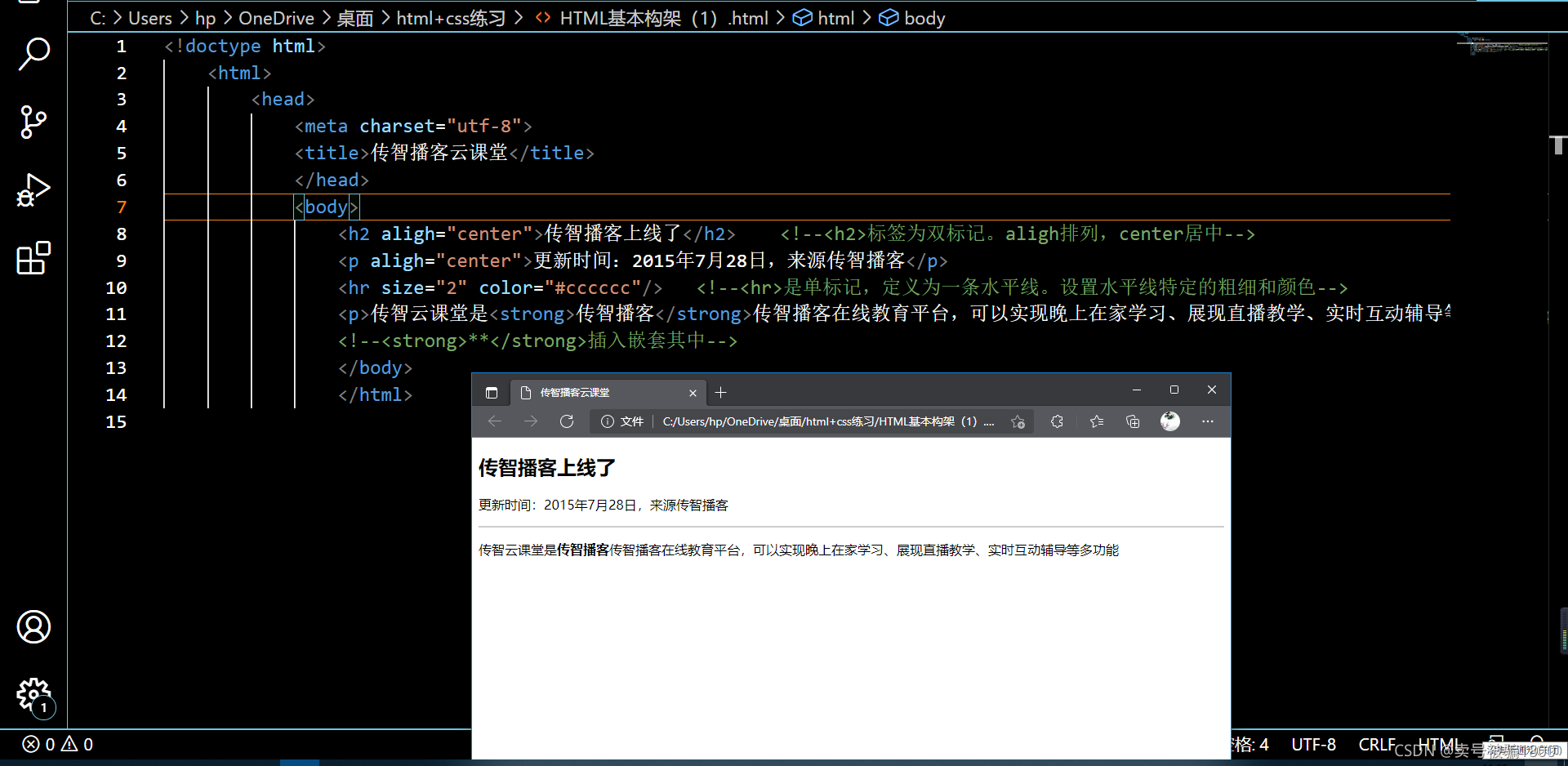Place cursor on the <!doctype html> line
The height and width of the screenshot is (766, 1568).
pos(245,46)
